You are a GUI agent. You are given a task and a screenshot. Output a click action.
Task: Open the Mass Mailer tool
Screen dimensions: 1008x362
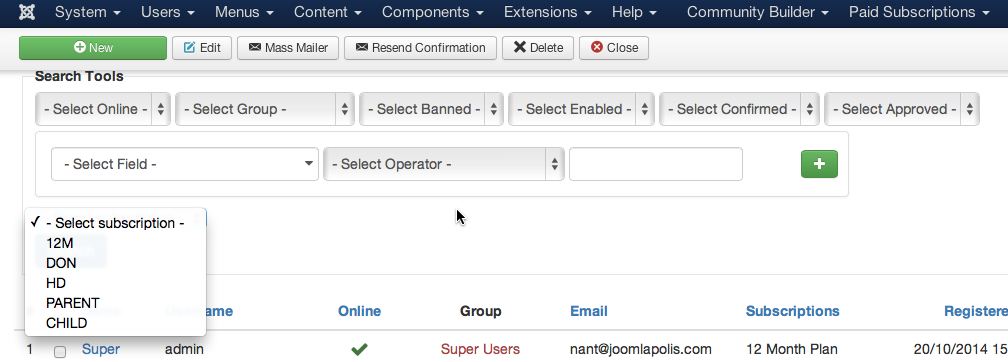pyautogui.click(x=288, y=48)
